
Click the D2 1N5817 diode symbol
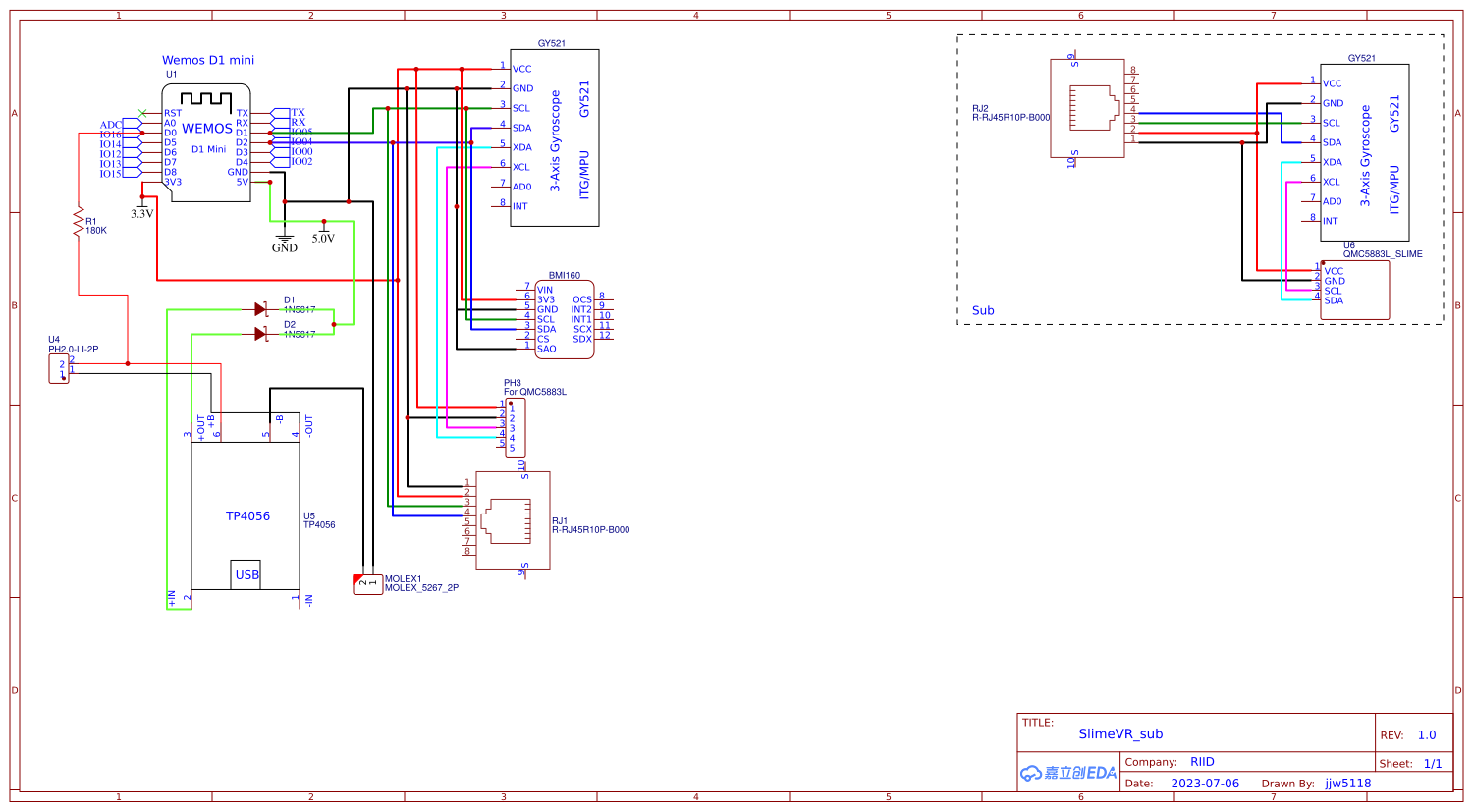pos(260,334)
